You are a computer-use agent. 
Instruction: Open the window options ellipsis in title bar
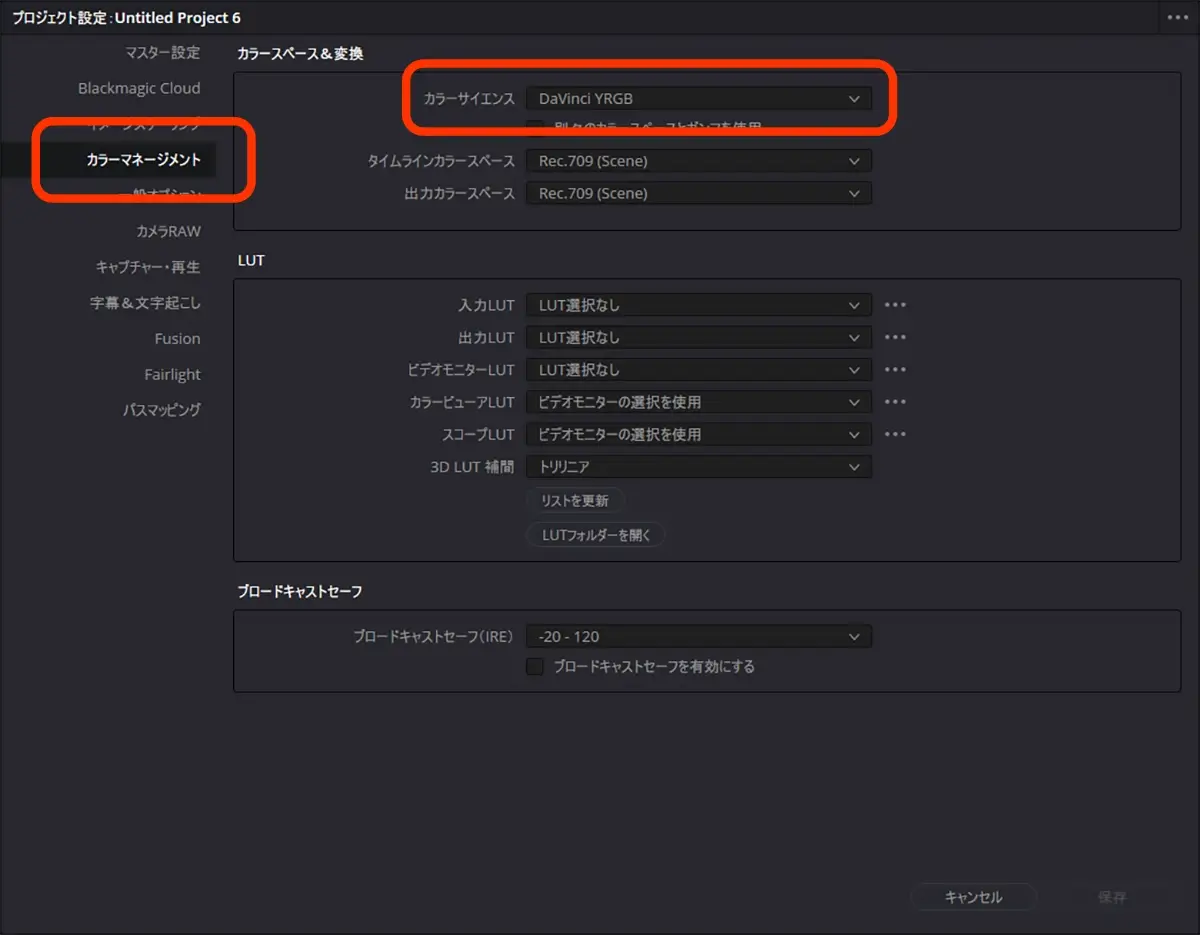1176,16
